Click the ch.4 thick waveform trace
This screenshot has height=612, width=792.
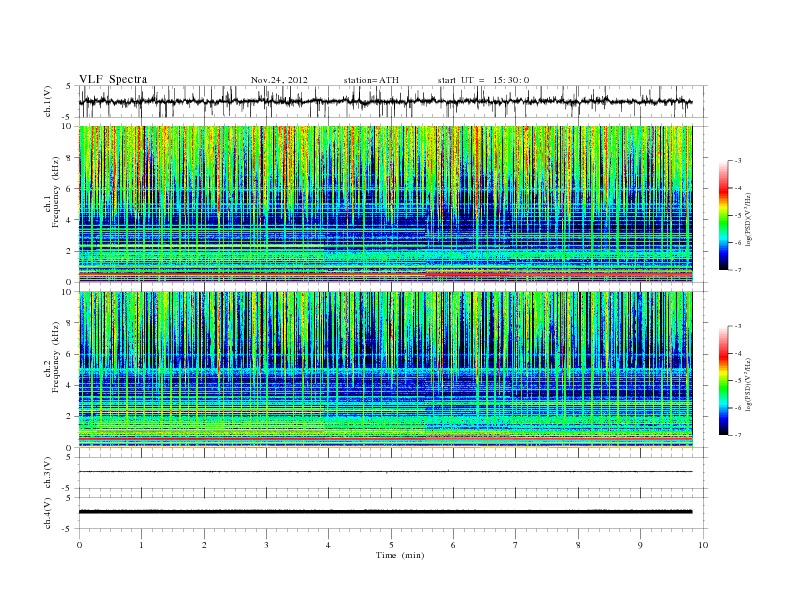pyautogui.click(x=385, y=512)
